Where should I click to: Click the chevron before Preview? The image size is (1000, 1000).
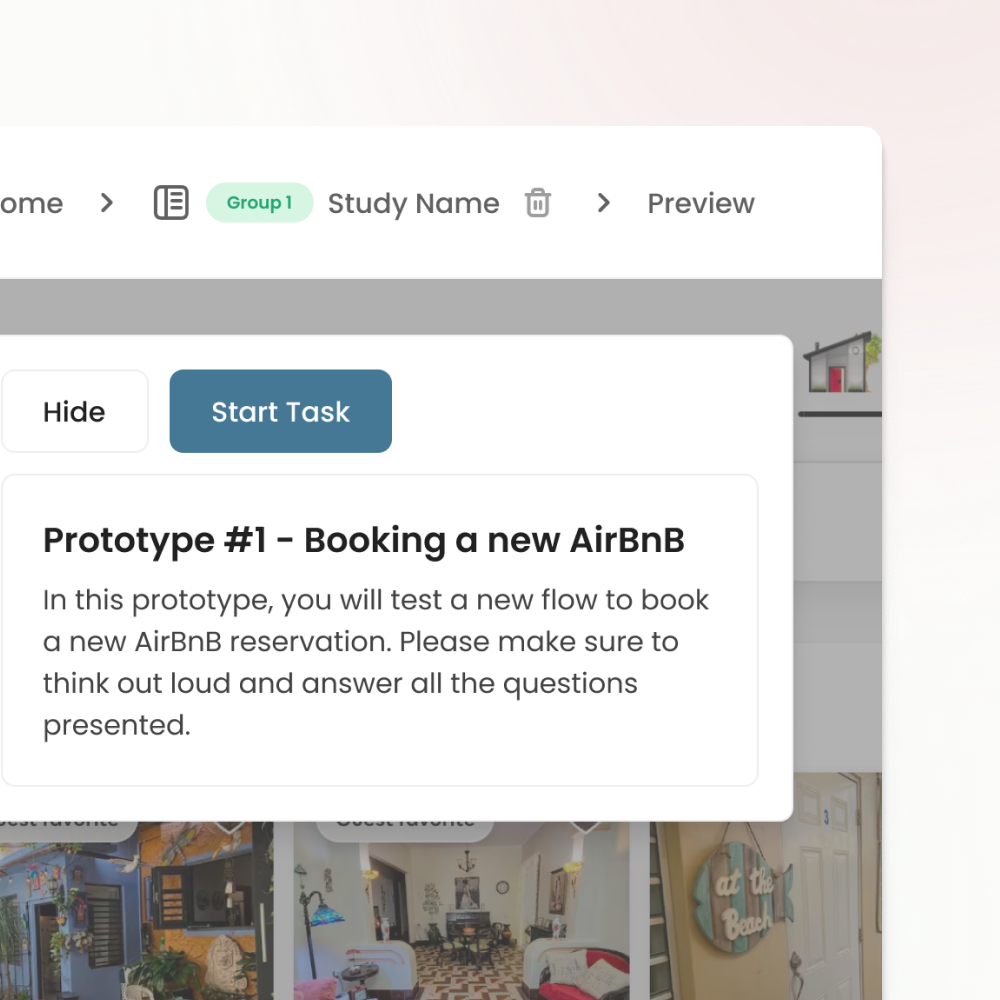click(x=603, y=203)
